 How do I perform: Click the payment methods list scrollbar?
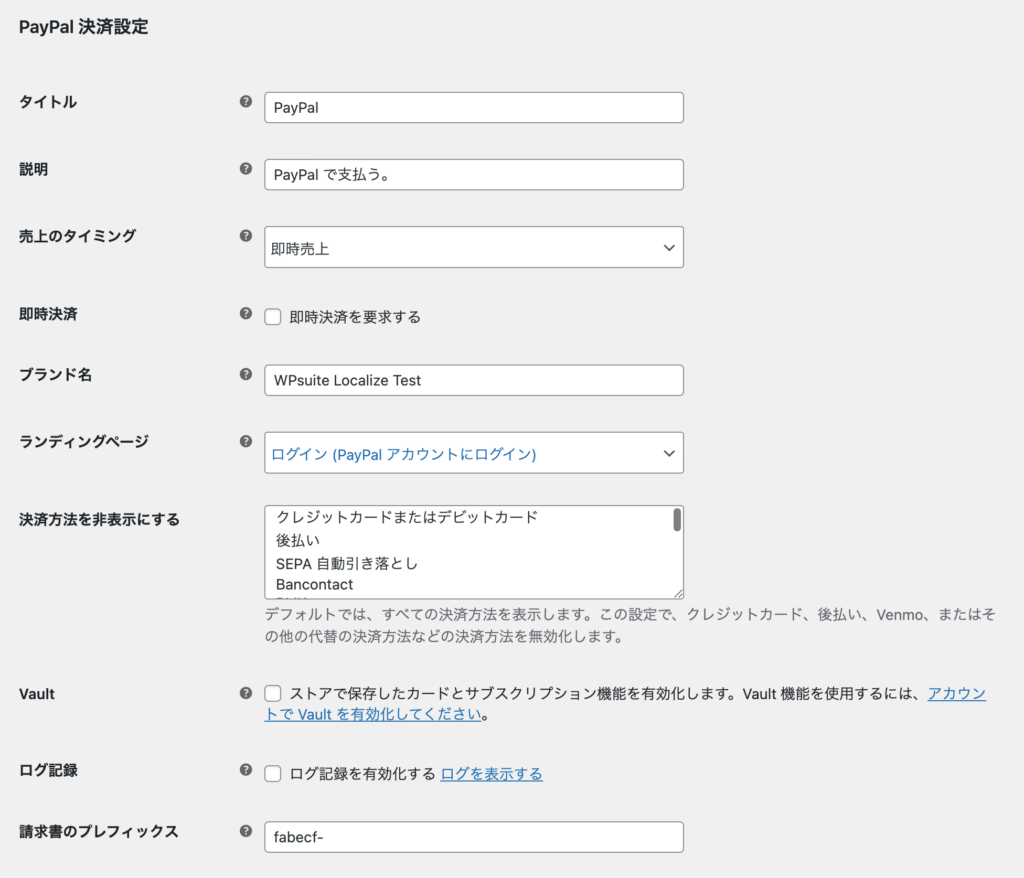click(677, 520)
